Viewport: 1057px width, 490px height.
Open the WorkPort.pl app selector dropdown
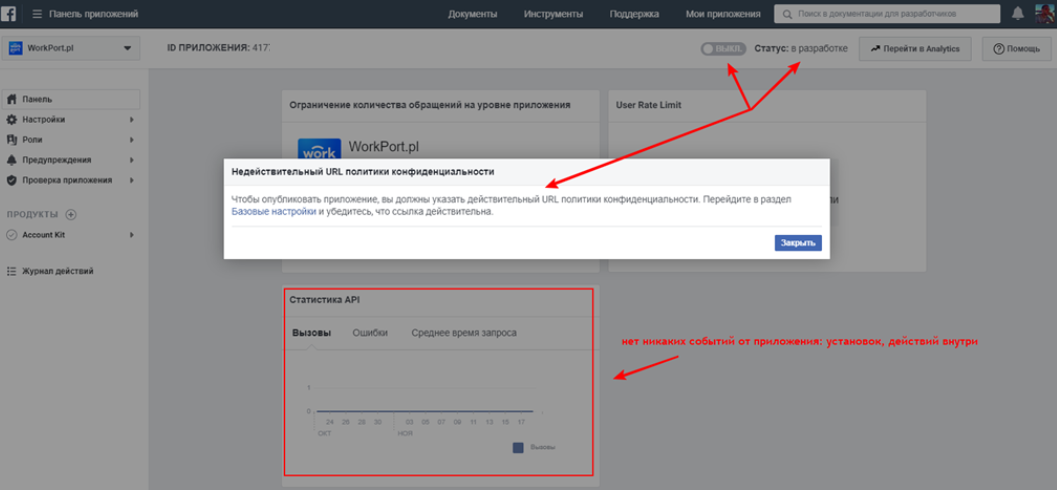pyautogui.click(x=71, y=48)
